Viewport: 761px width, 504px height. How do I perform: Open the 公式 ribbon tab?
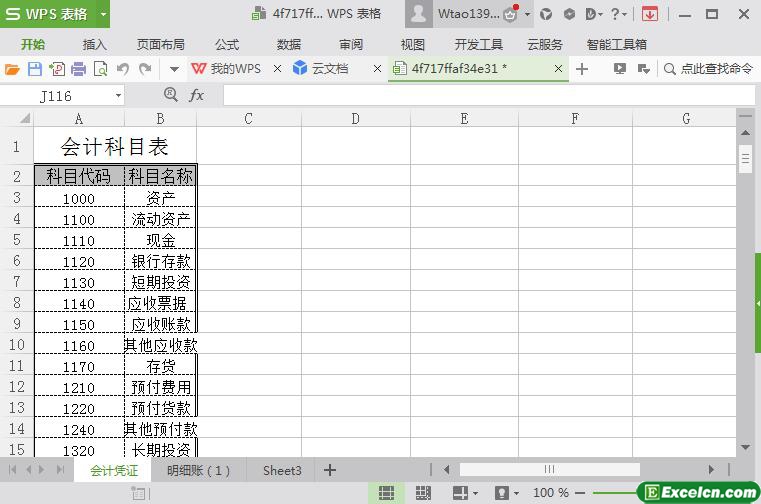pos(227,45)
